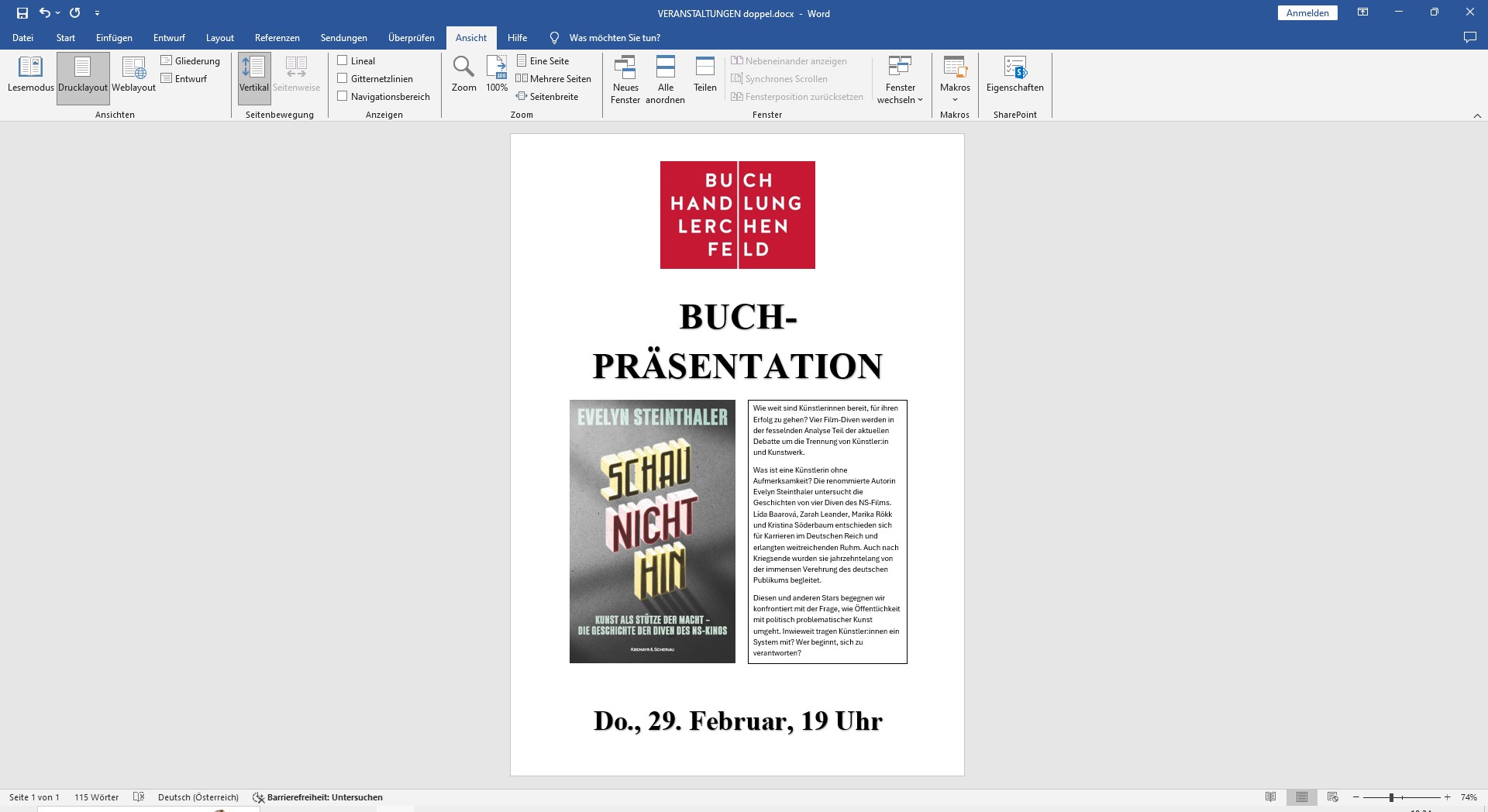This screenshot has width=1488, height=812.
Task: Switch to the Überprüfen tab
Action: 412,37
